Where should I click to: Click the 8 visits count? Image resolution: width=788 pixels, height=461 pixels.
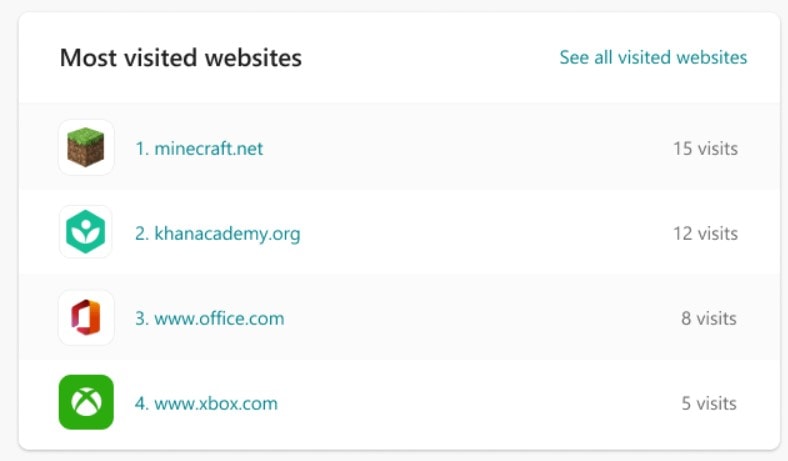pos(709,318)
